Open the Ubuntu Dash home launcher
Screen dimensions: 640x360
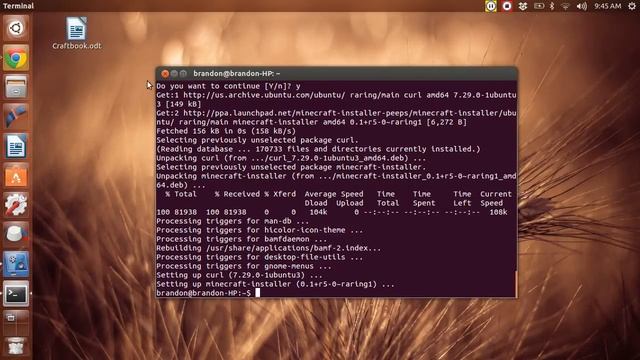[16, 28]
